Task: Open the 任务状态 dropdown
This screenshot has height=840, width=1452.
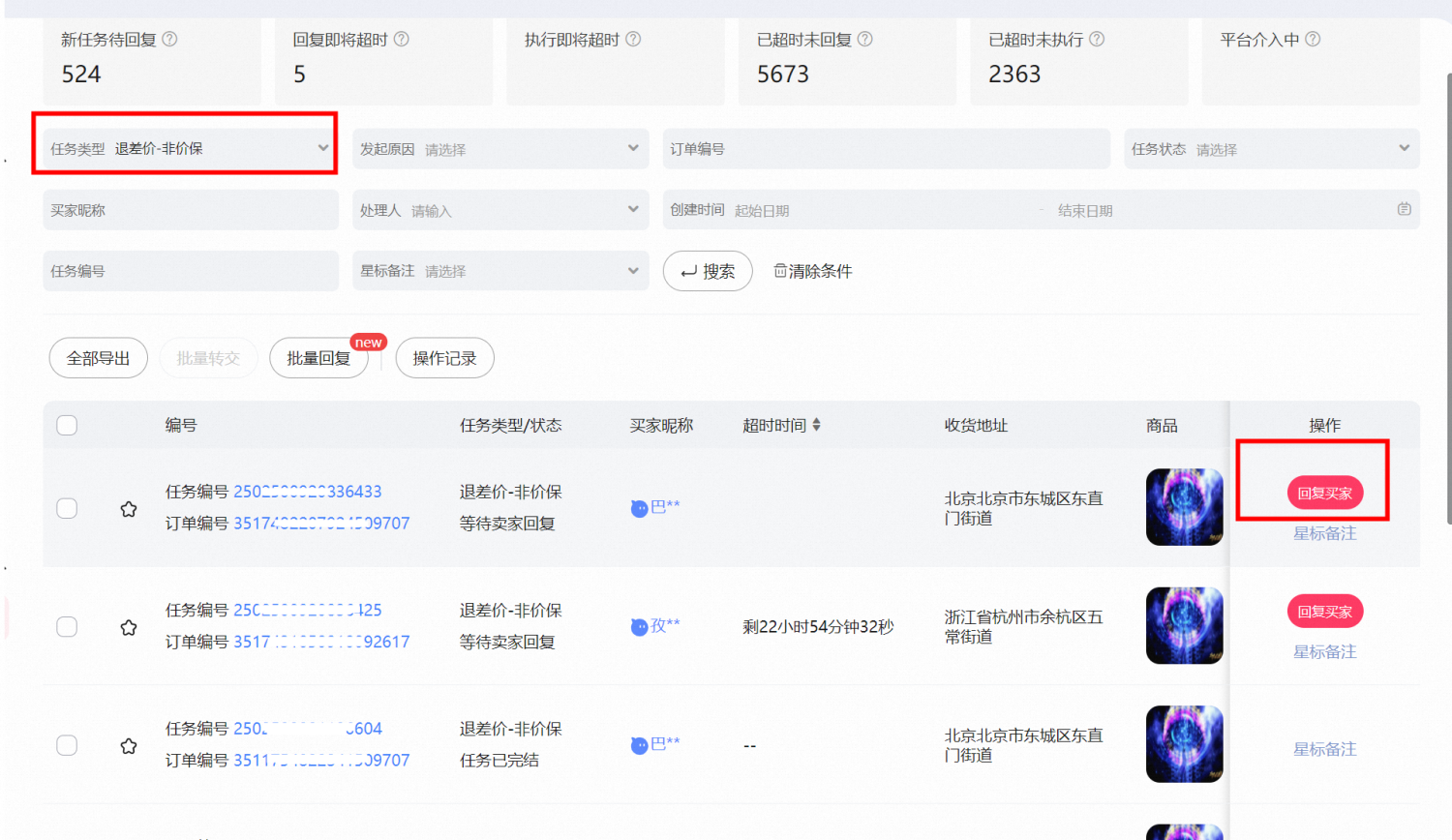Action: [1272, 149]
